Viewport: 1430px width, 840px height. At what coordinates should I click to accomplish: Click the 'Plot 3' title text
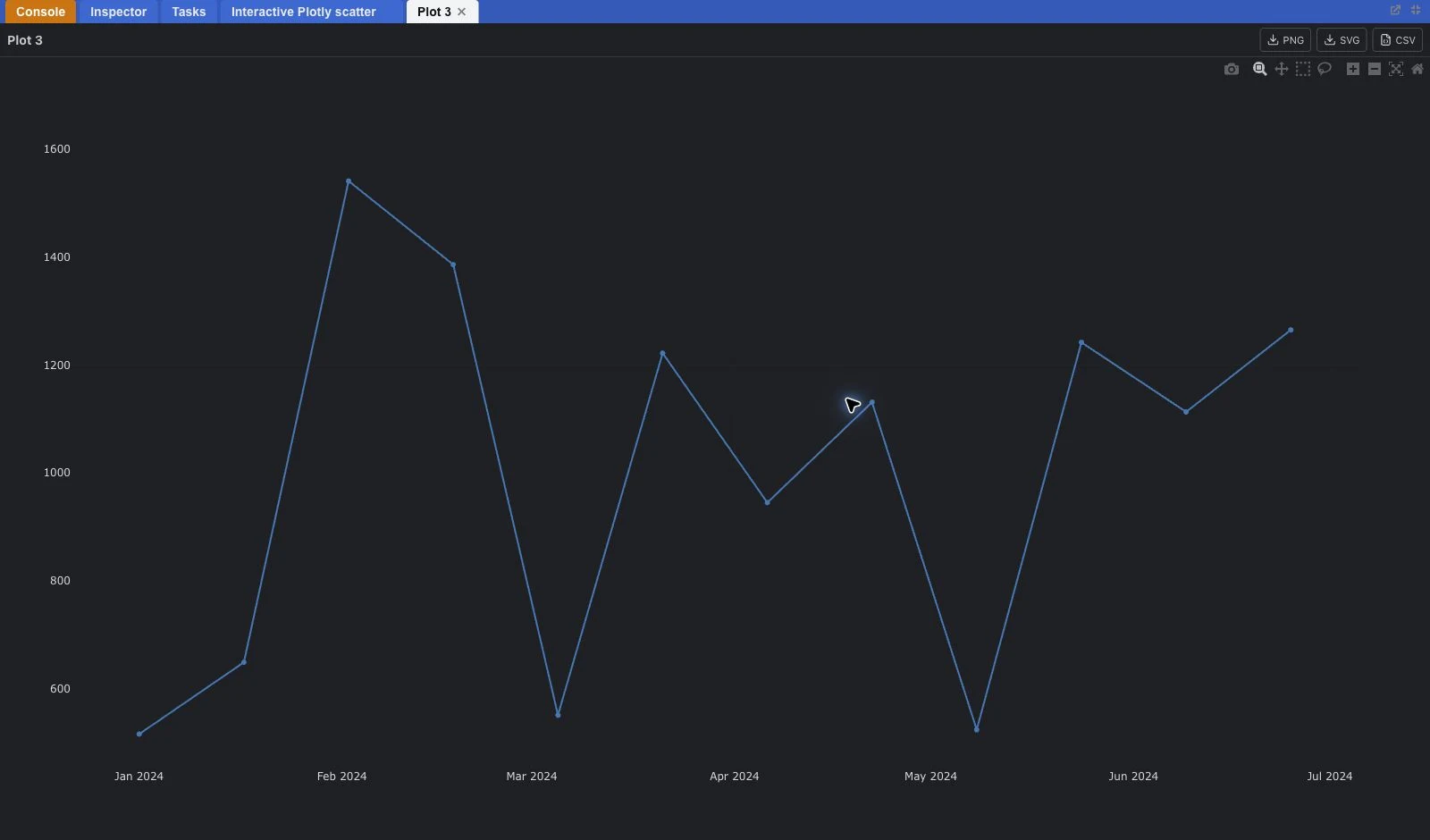[25, 40]
